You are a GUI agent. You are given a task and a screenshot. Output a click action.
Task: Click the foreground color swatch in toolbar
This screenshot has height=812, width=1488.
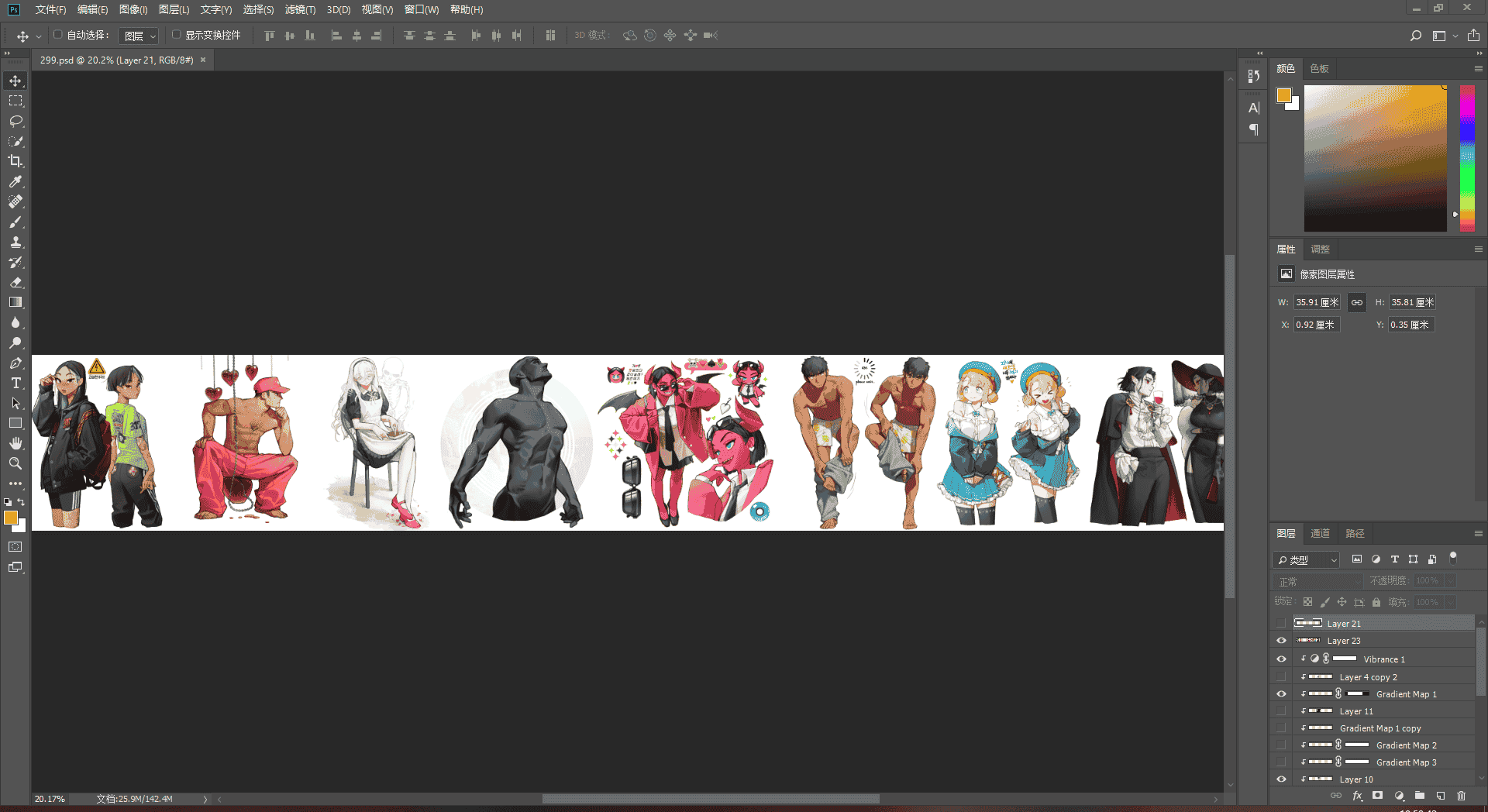[x=11, y=518]
